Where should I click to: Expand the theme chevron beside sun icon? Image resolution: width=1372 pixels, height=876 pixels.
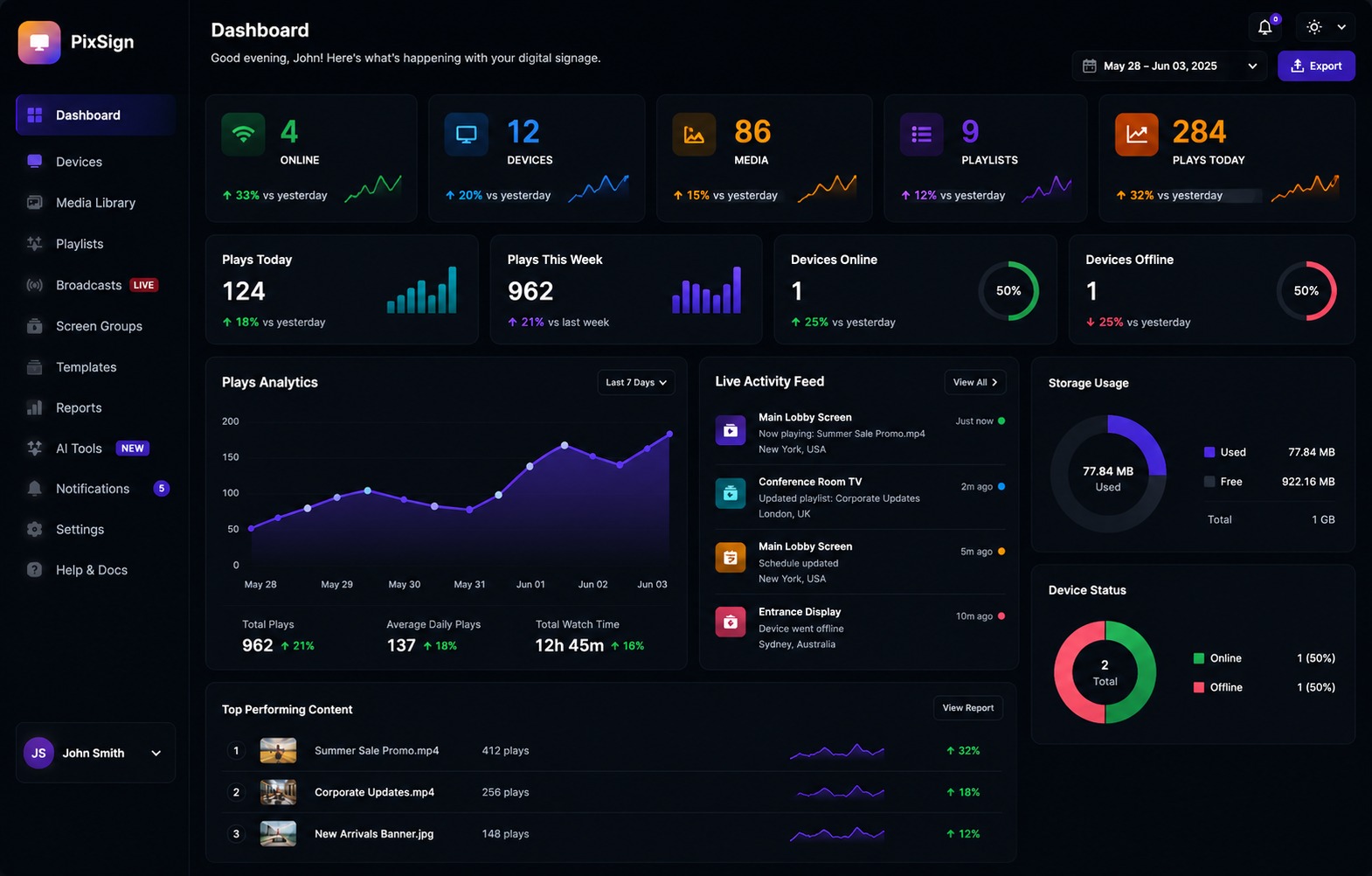(x=1341, y=27)
